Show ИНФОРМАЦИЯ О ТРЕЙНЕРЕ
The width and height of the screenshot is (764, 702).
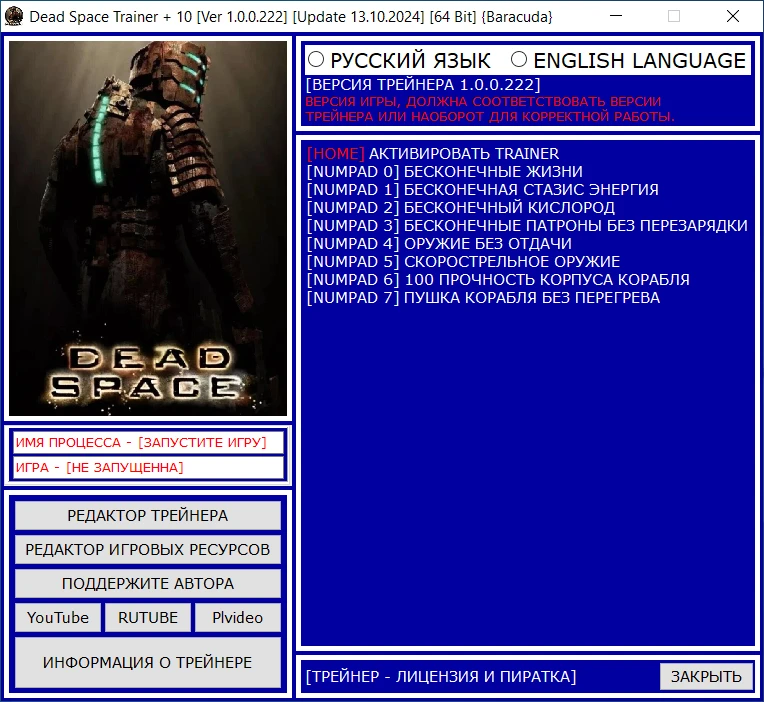(x=148, y=663)
